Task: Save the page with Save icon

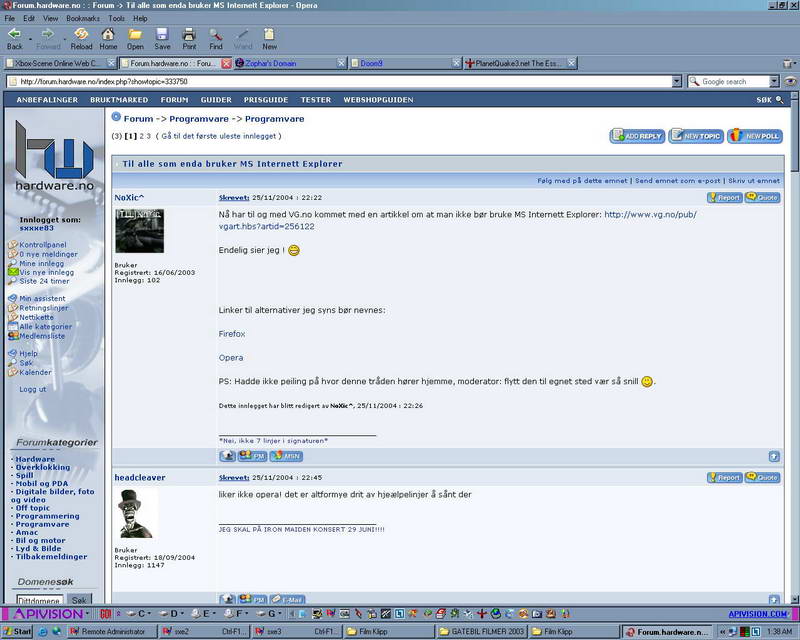Action: (162, 39)
